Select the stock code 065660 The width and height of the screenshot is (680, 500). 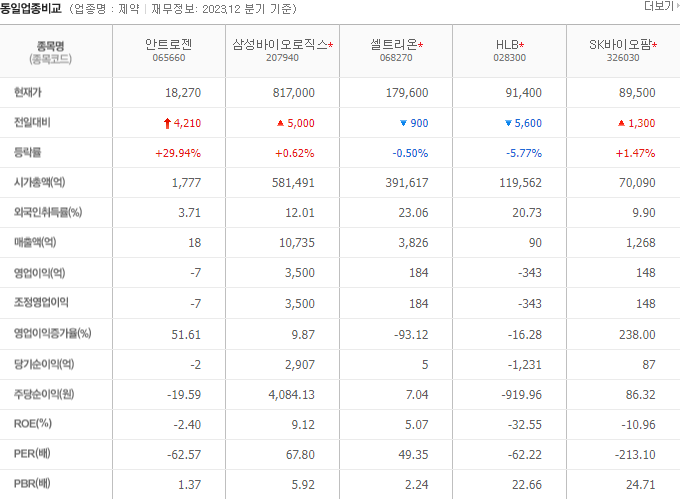[169, 58]
